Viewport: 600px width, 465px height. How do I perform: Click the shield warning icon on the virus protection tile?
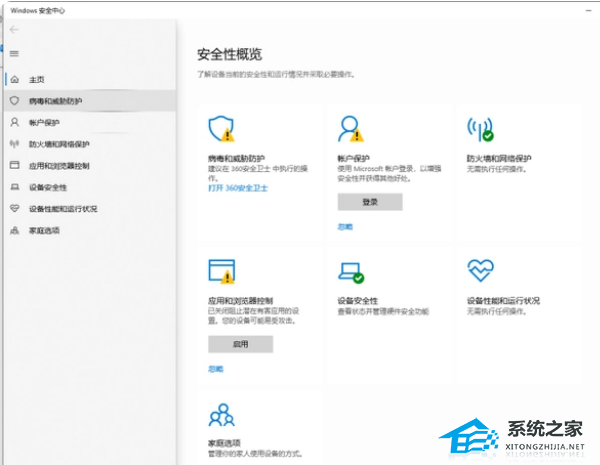(x=222, y=129)
